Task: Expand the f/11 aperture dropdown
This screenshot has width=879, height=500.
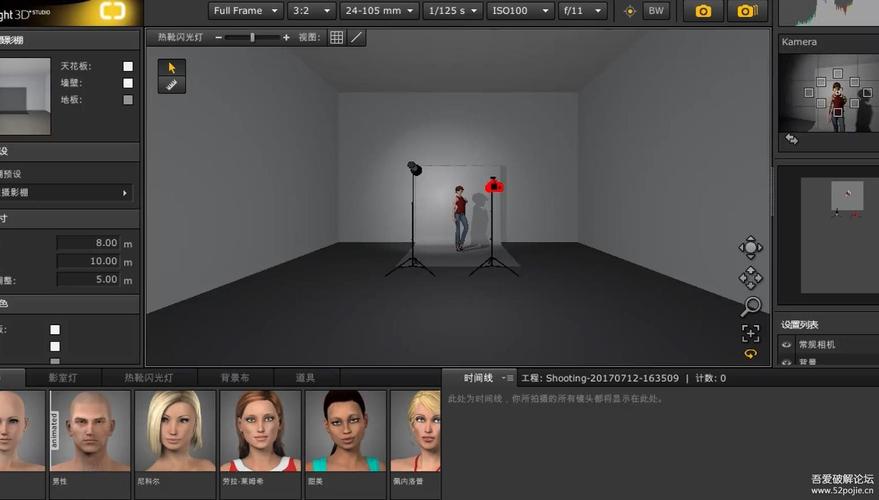Action: pos(583,11)
